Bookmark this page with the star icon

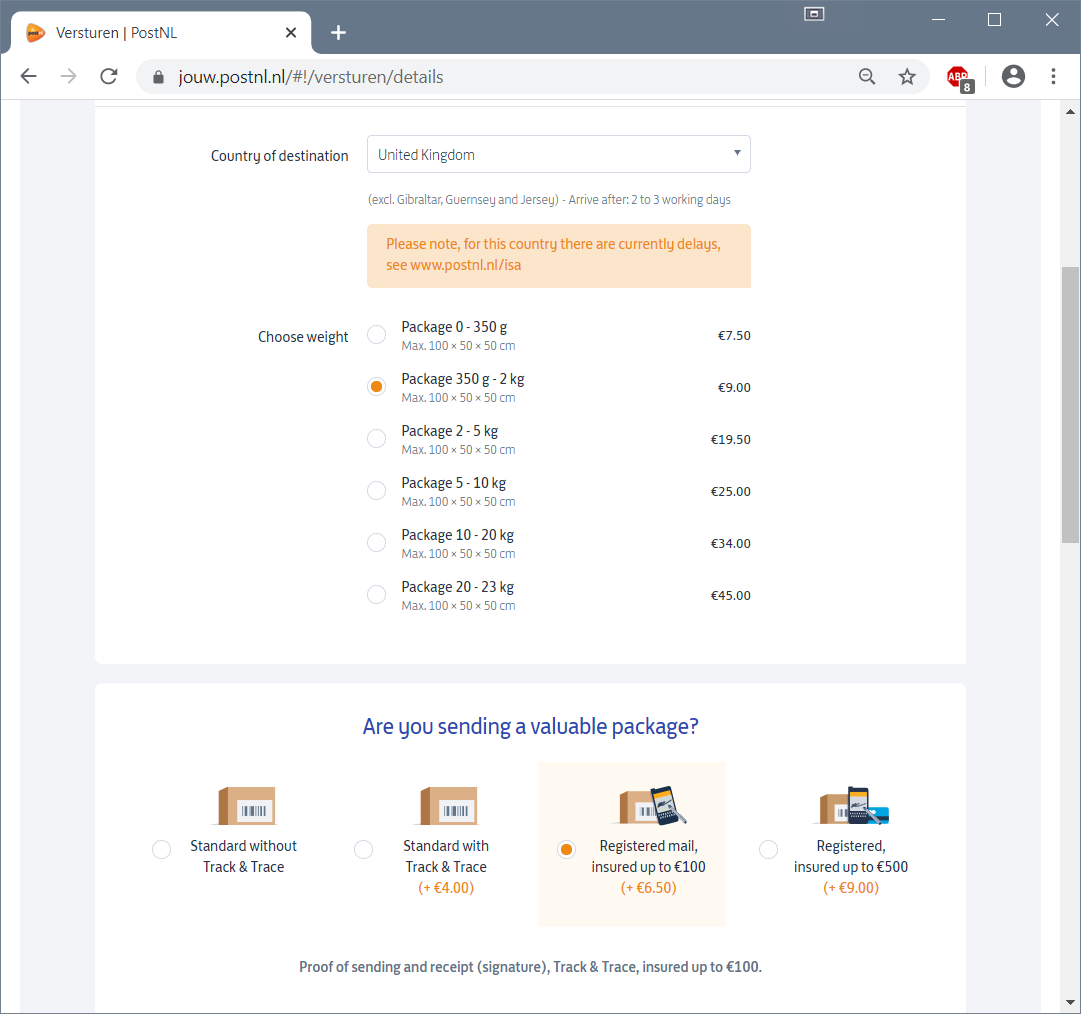[907, 77]
